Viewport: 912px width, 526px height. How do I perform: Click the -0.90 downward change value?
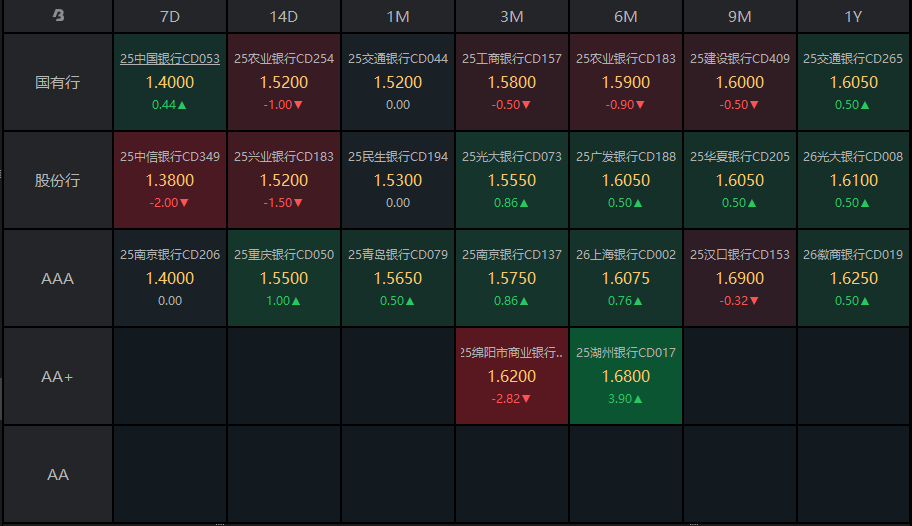pyautogui.click(x=625, y=105)
